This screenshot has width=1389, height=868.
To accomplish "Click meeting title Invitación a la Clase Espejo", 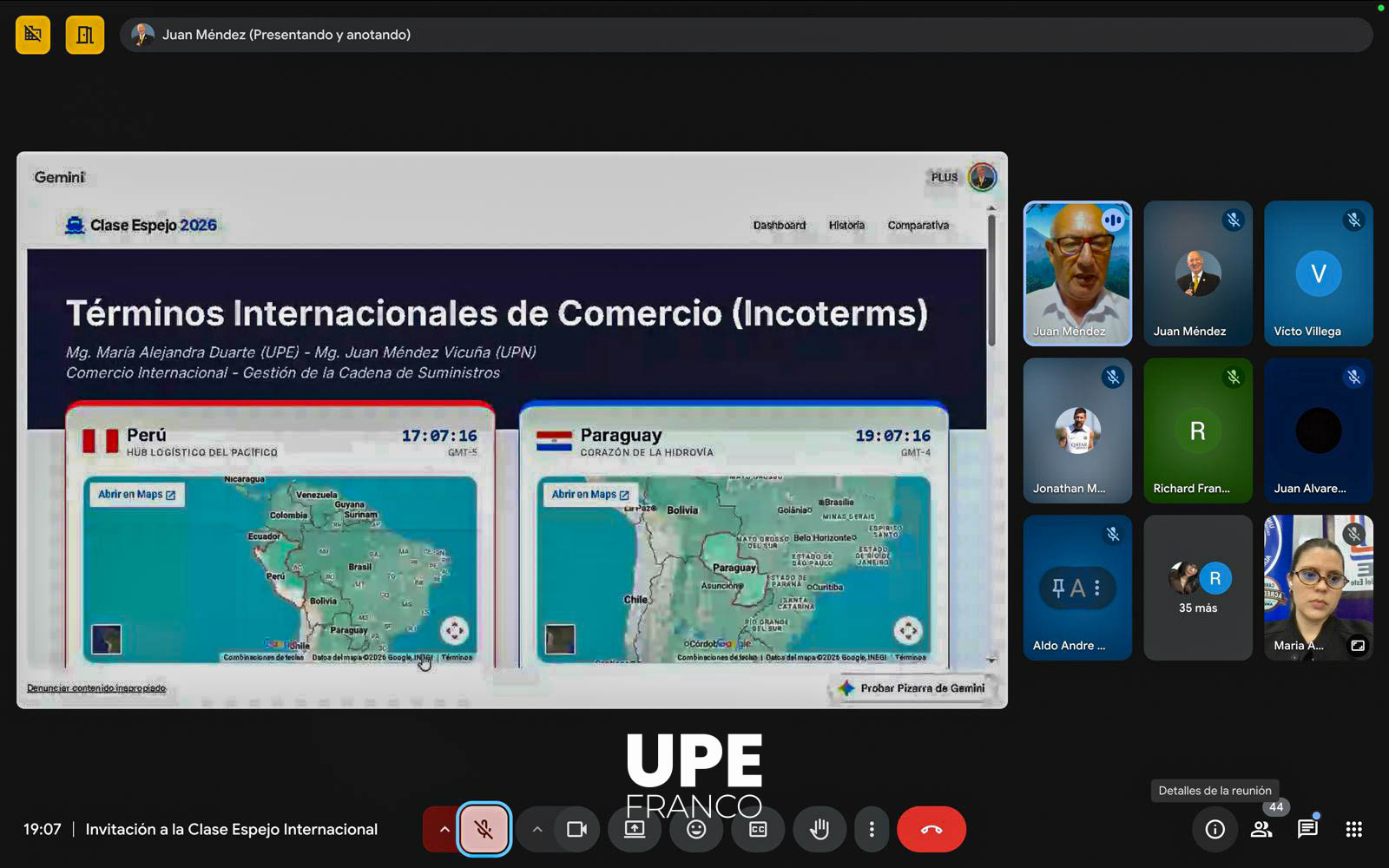I will pyautogui.click(x=232, y=829).
